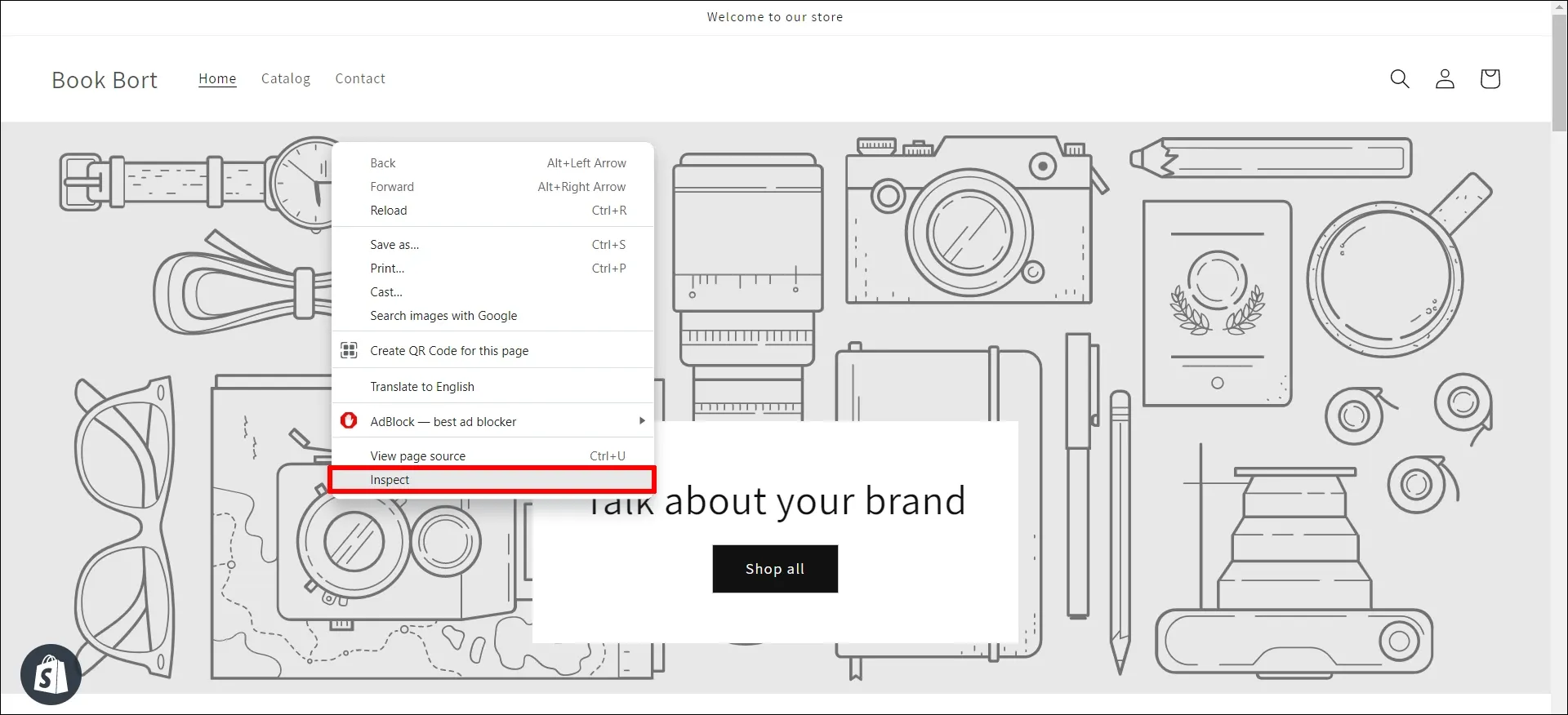Choose Print... from the context menu
This screenshot has height=715, width=1568.
point(492,269)
